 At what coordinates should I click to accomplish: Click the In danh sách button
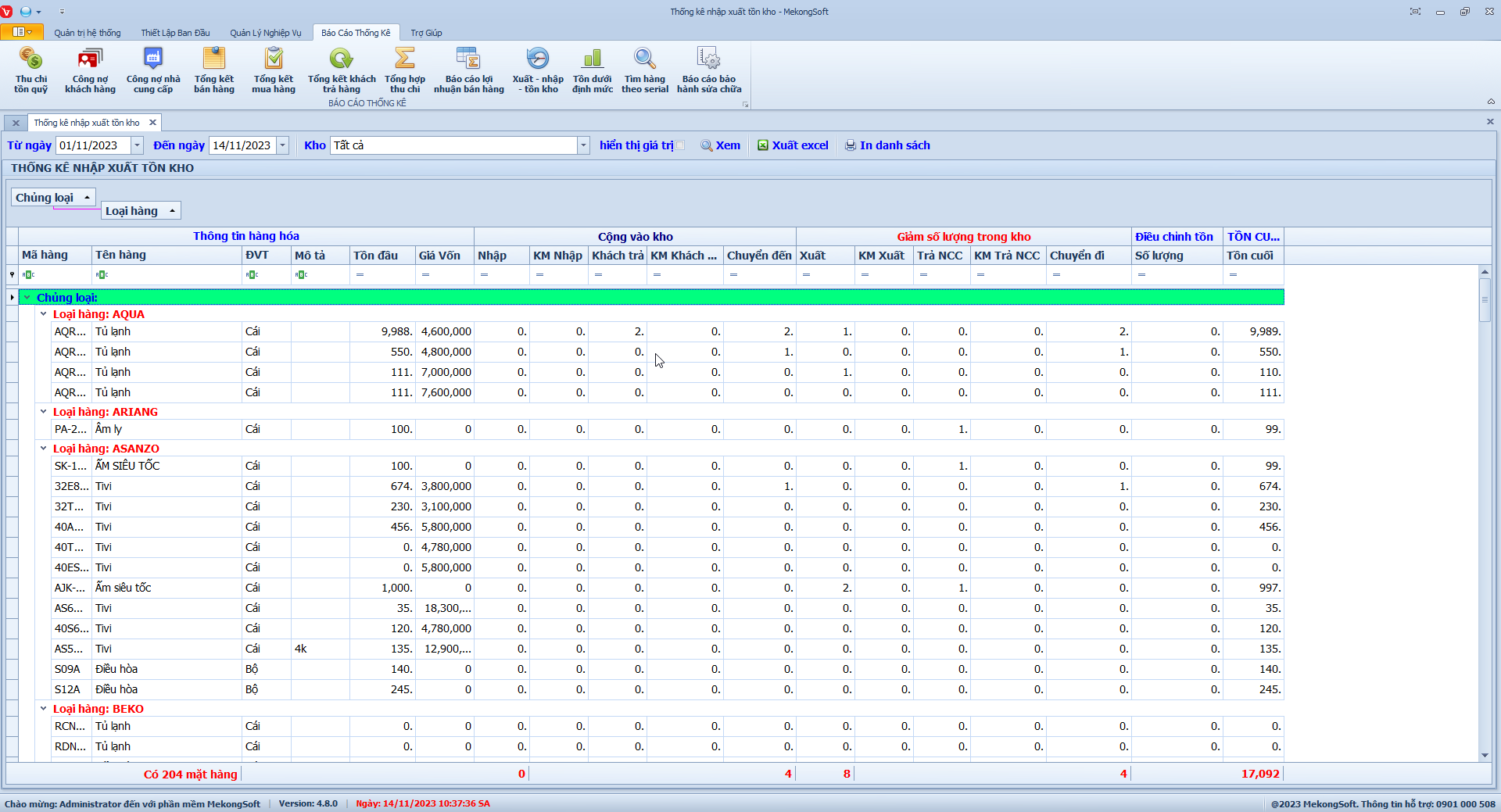point(887,145)
